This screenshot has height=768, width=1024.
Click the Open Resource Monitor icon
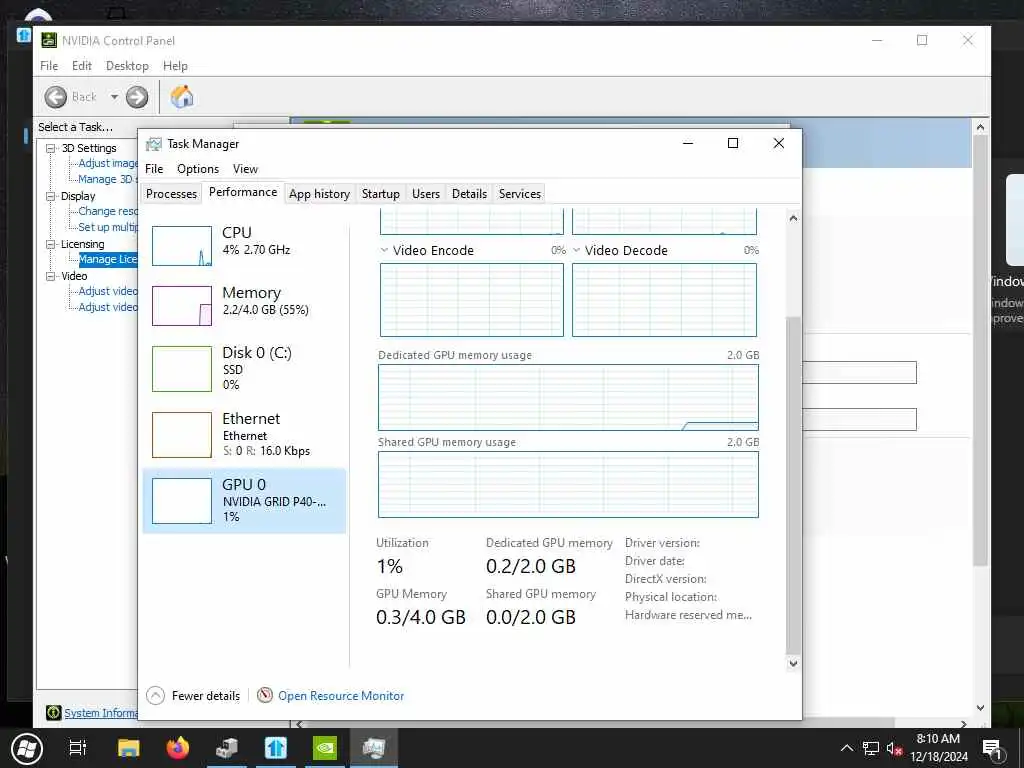coord(264,696)
